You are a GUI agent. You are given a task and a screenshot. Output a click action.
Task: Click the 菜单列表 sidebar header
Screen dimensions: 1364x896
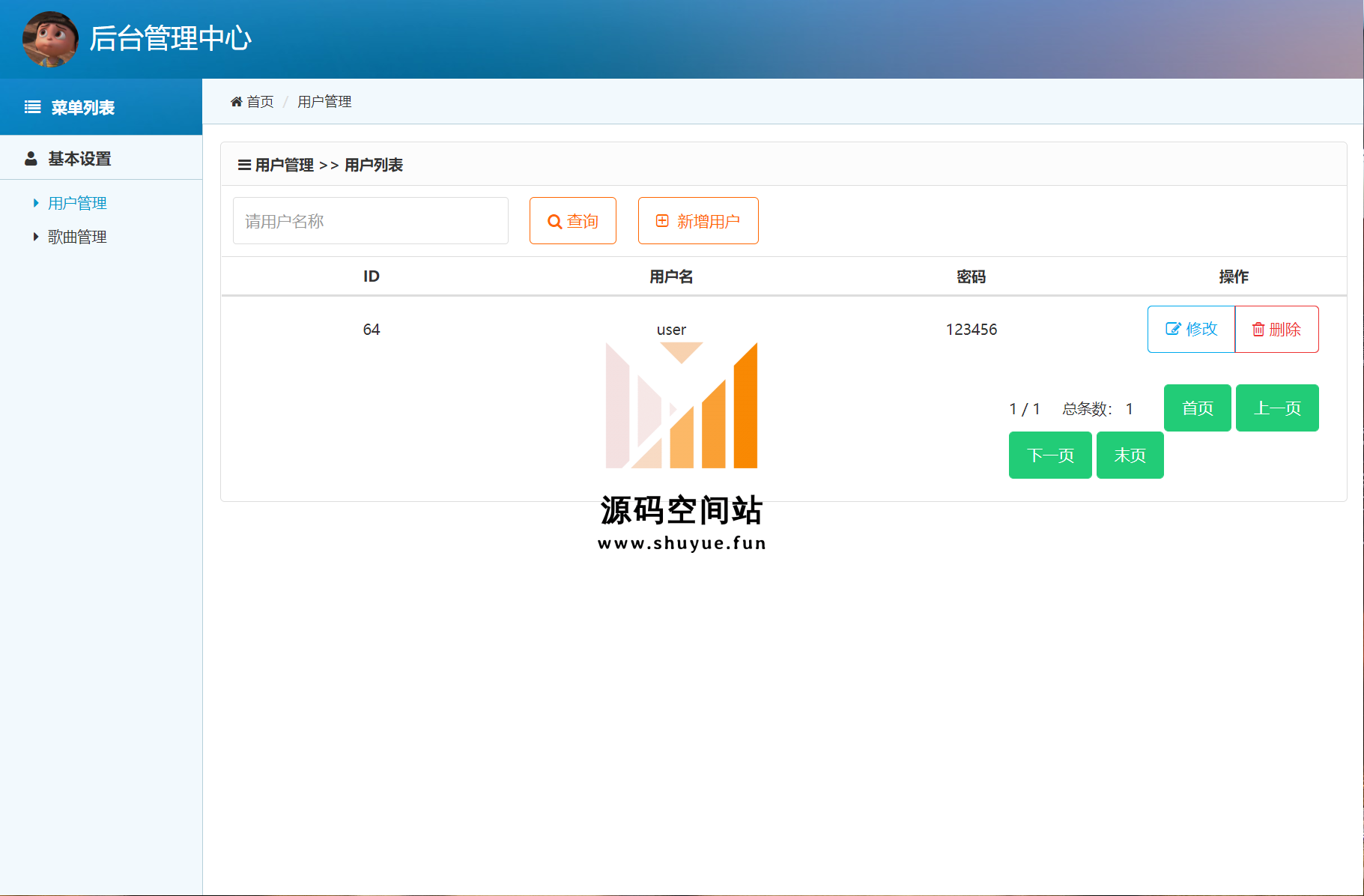pyautogui.click(x=101, y=107)
